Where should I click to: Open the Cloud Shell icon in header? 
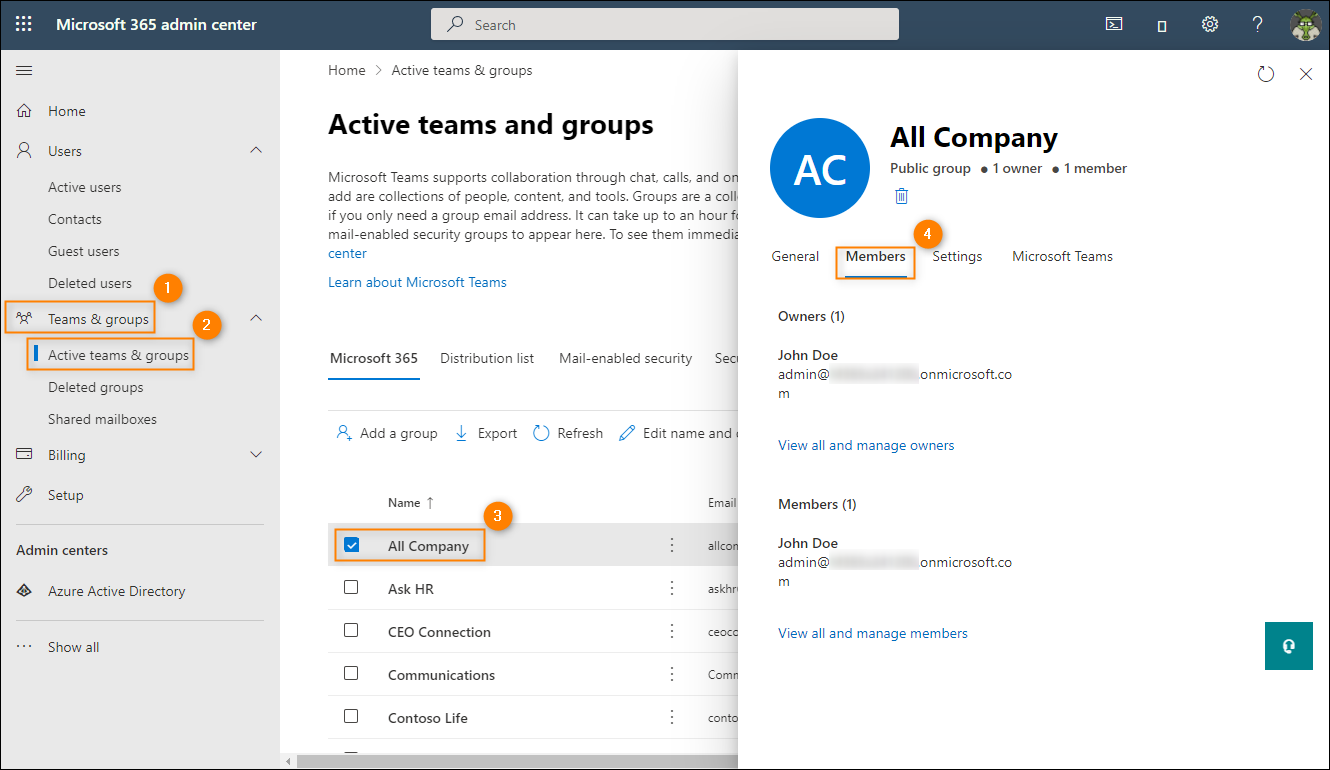click(x=1114, y=24)
